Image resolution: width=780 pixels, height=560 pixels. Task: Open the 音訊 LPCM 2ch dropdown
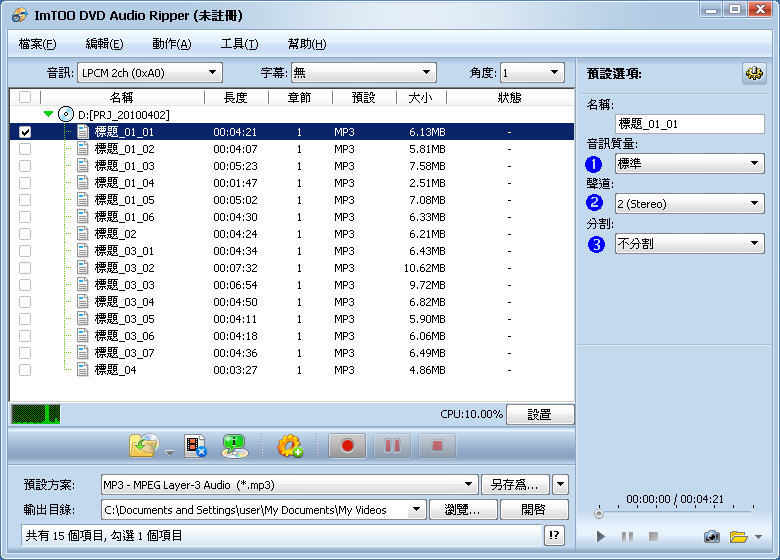149,73
